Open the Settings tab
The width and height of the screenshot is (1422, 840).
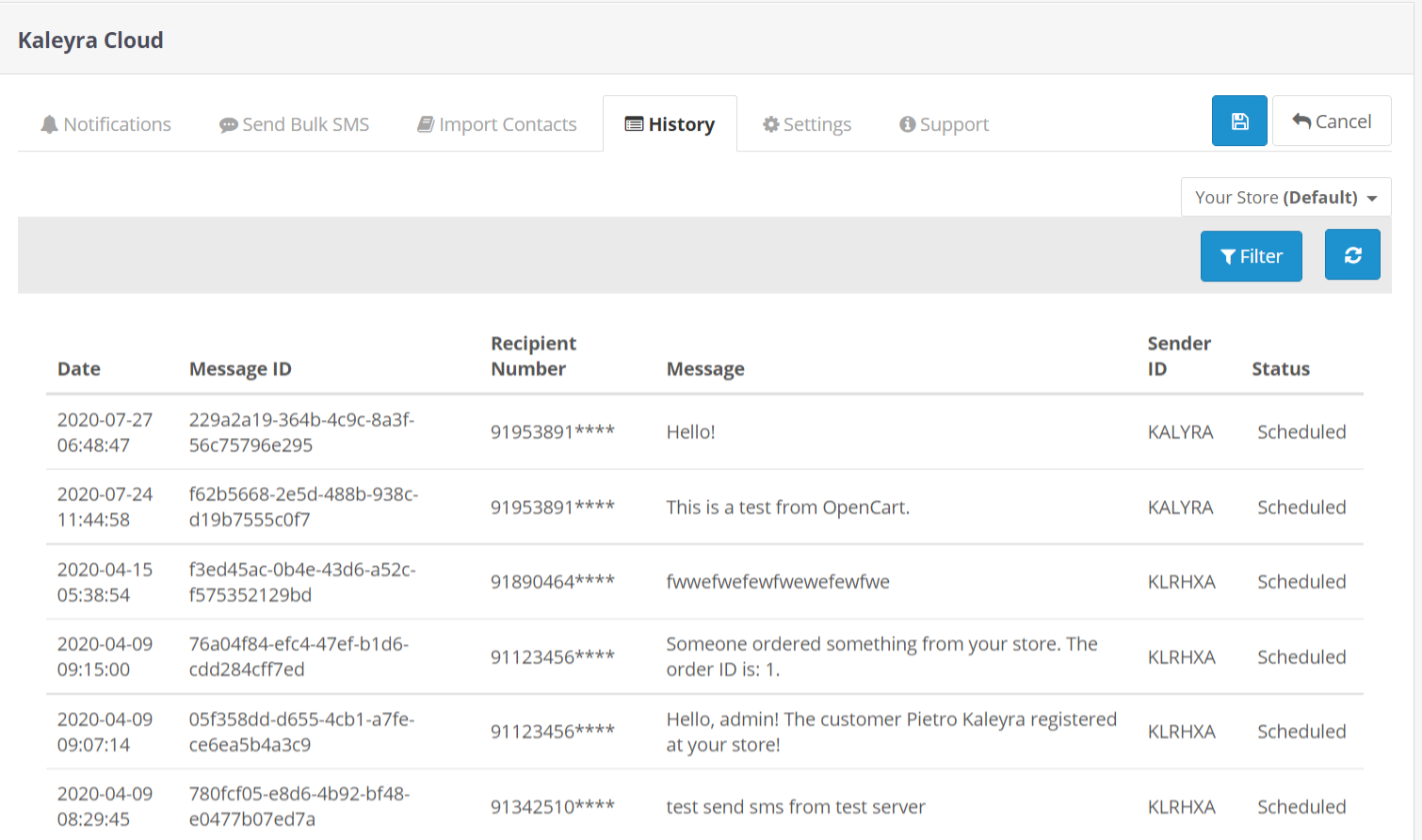click(807, 124)
